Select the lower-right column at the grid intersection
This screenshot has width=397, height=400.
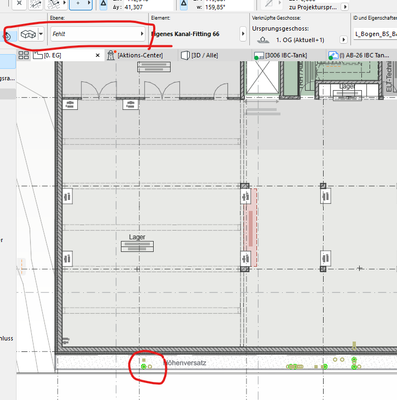[x=323, y=269]
